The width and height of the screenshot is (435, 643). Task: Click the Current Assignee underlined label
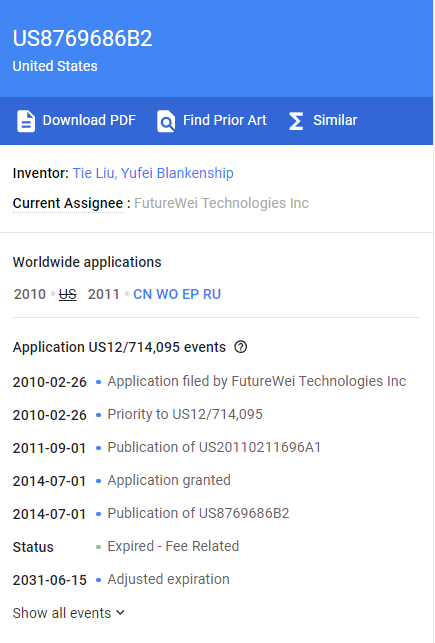click(68, 203)
